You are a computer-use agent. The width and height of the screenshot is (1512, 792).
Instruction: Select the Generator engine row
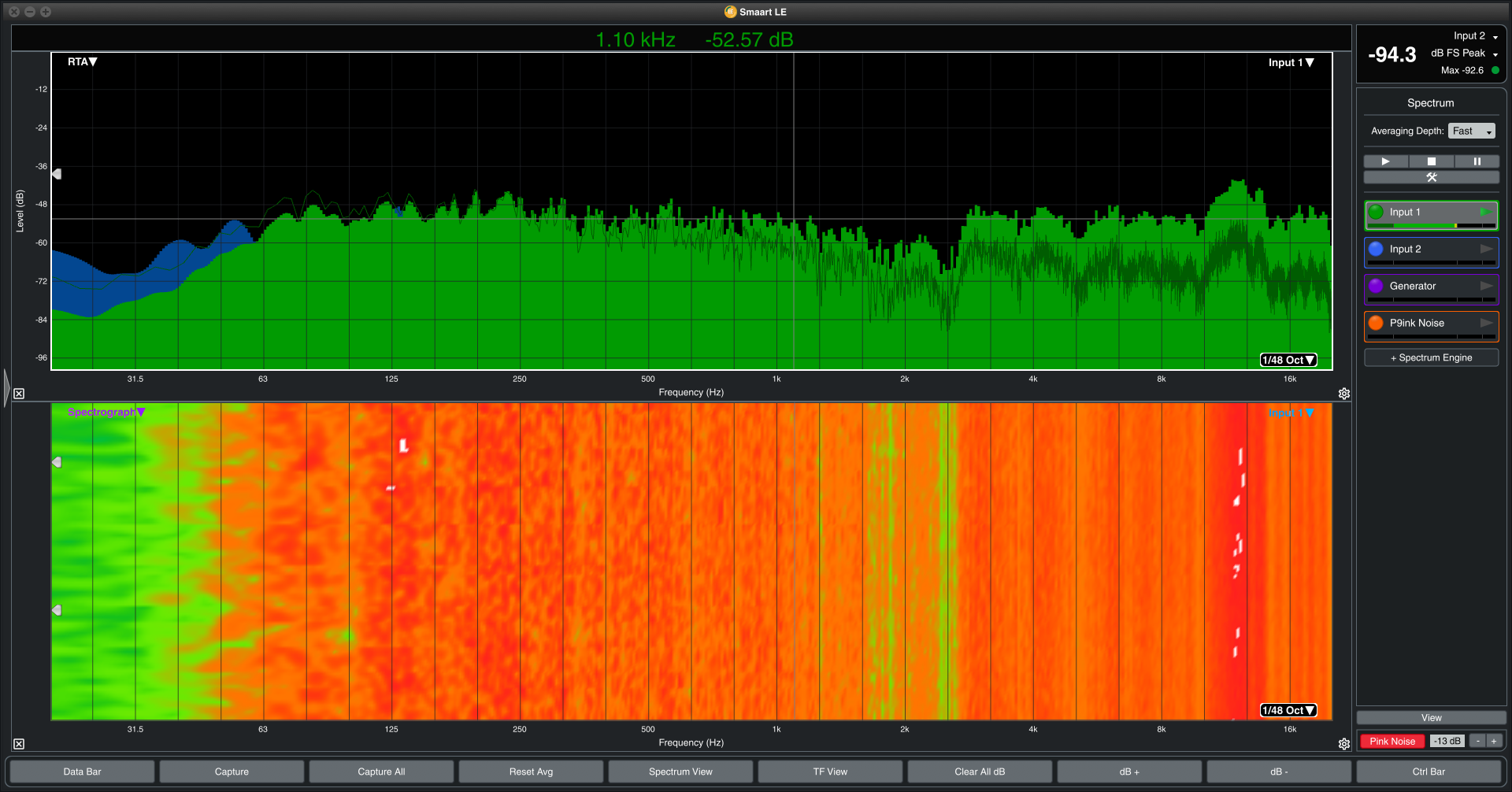[1431, 290]
